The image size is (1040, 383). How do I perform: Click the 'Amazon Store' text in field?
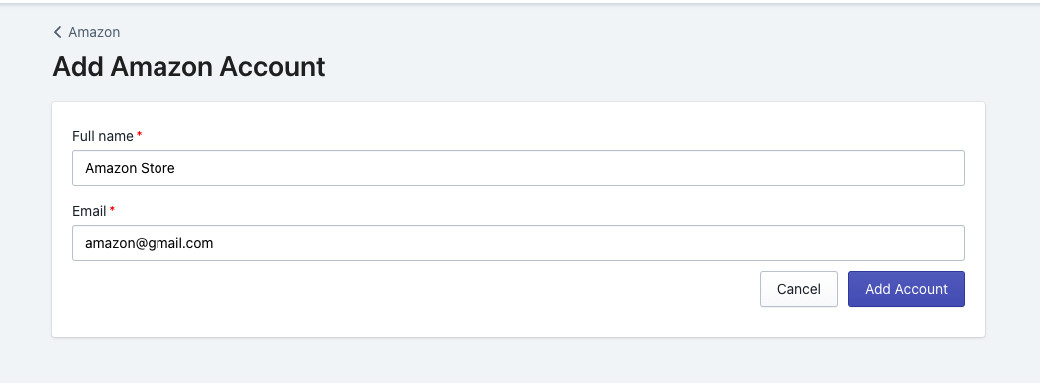coord(130,168)
